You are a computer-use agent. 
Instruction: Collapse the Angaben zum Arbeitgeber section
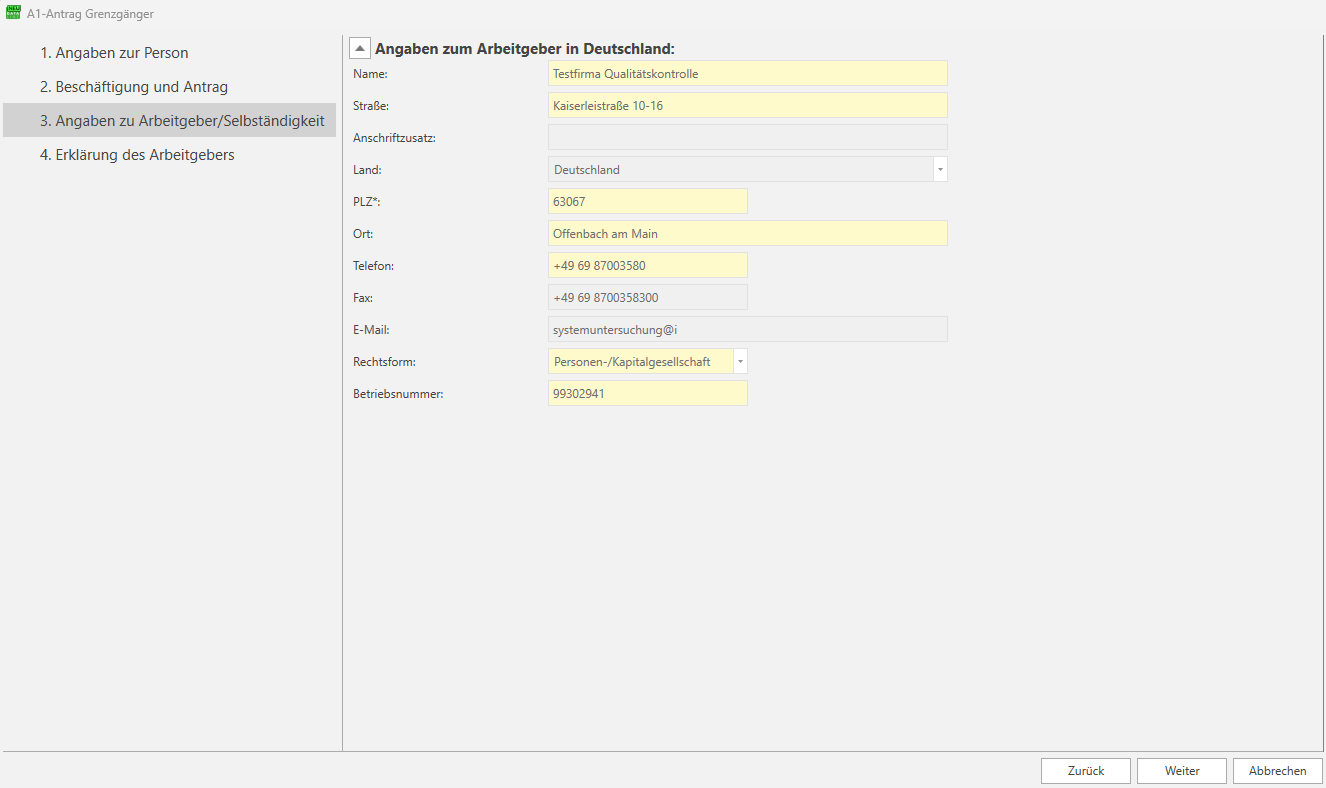click(x=360, y=48)
